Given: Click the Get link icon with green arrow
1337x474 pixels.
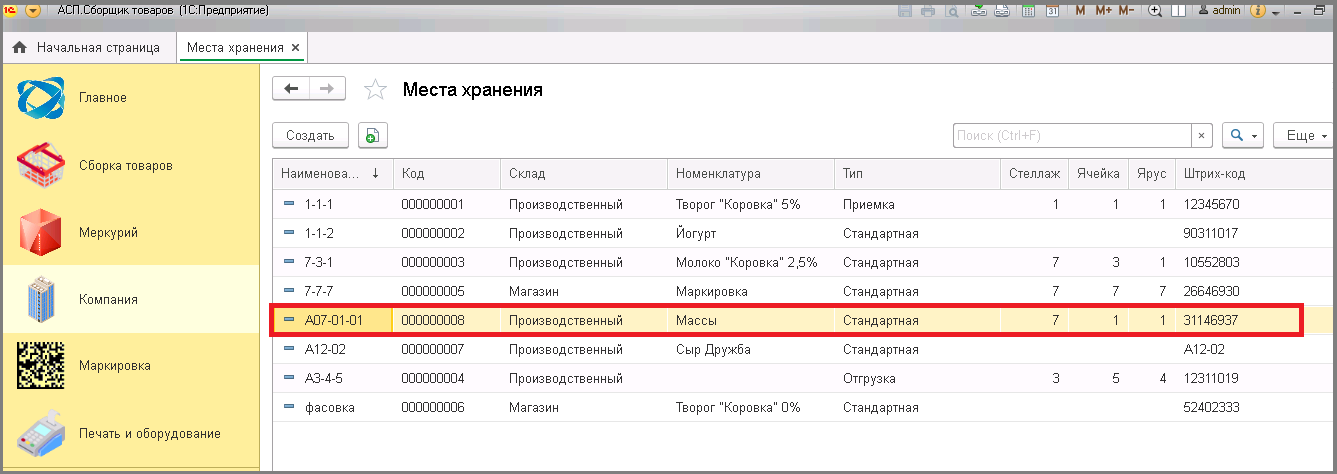Looking at the screenshot, I should click(979, 11).
